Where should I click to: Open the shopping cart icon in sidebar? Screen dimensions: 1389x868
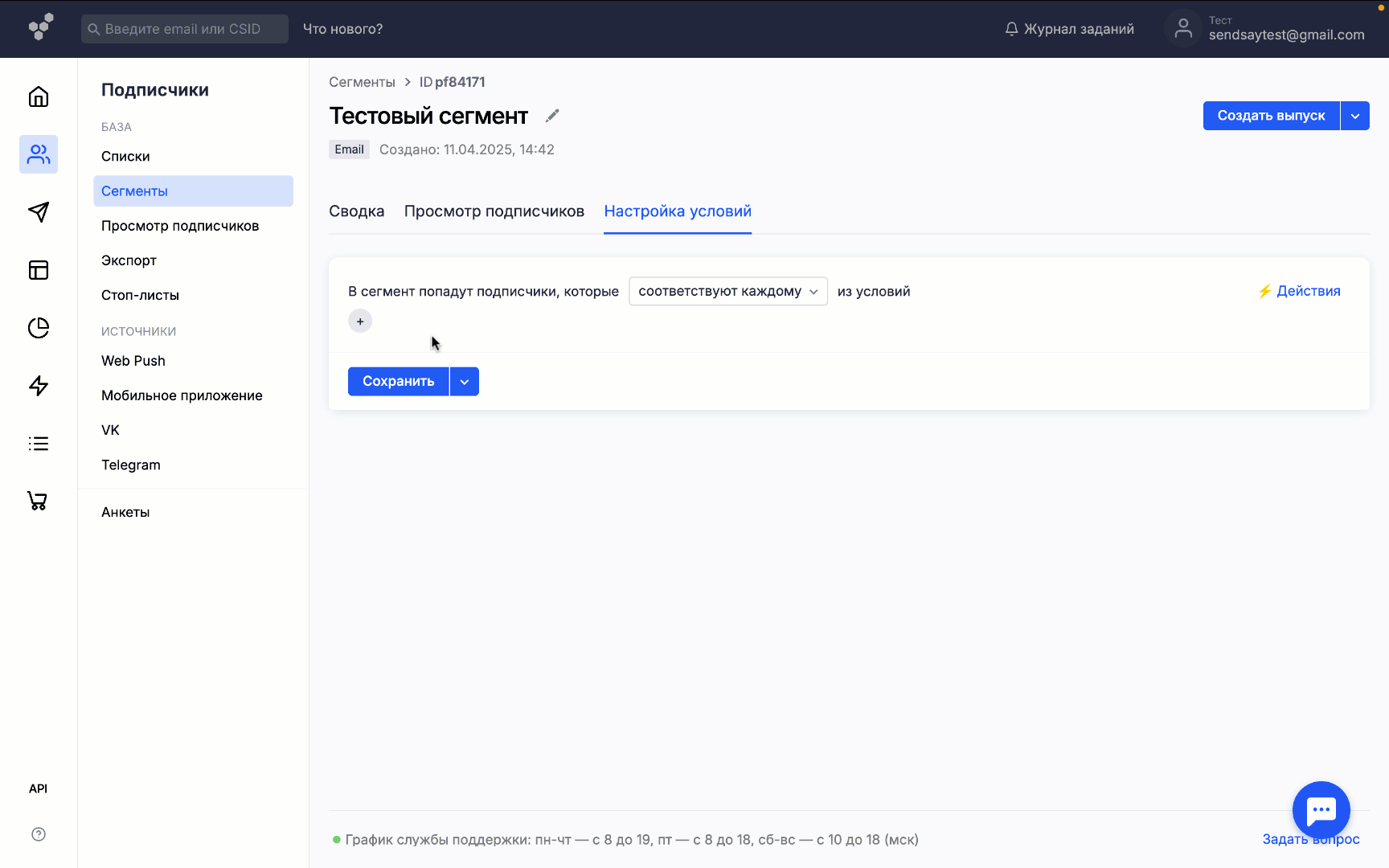pyautogui.click(x=39, y=501)
